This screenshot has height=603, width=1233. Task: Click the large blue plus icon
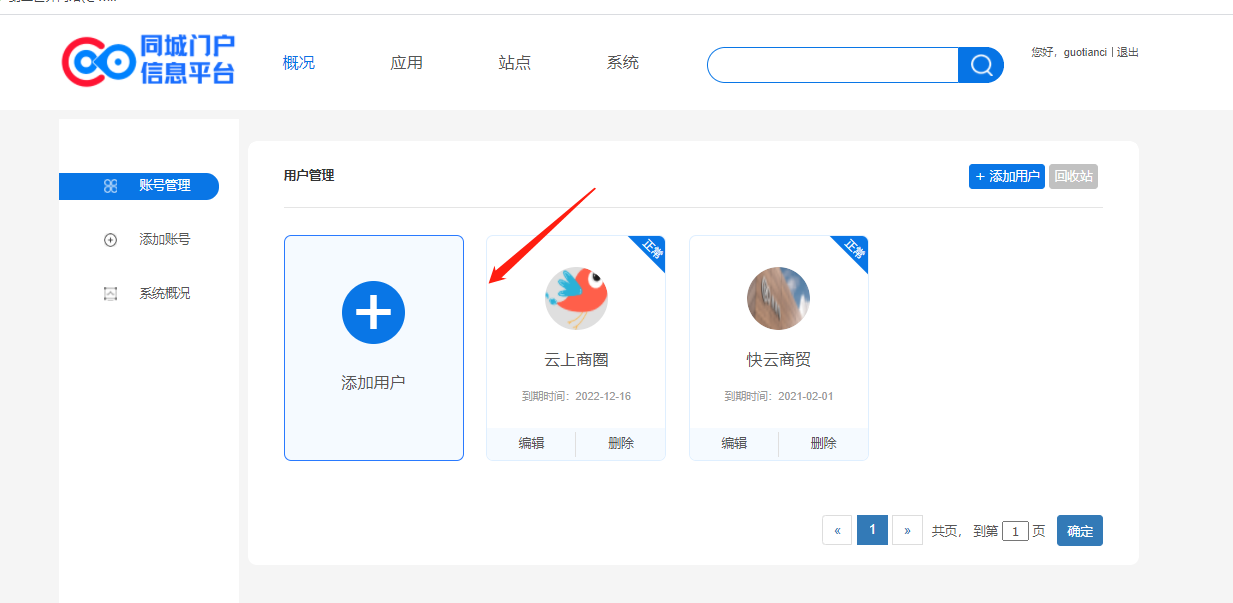click(373, 313)
